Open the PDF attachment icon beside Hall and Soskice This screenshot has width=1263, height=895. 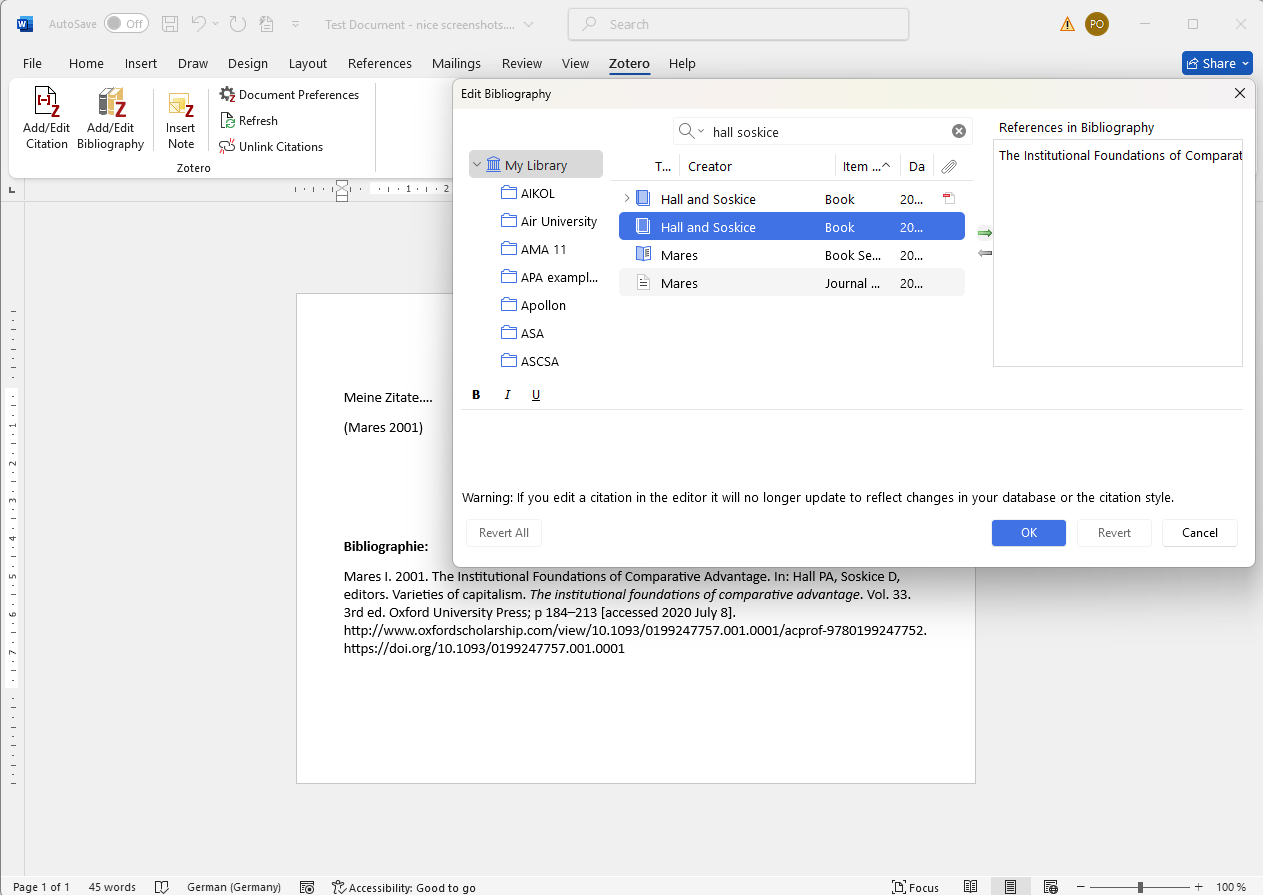point(947,198)
